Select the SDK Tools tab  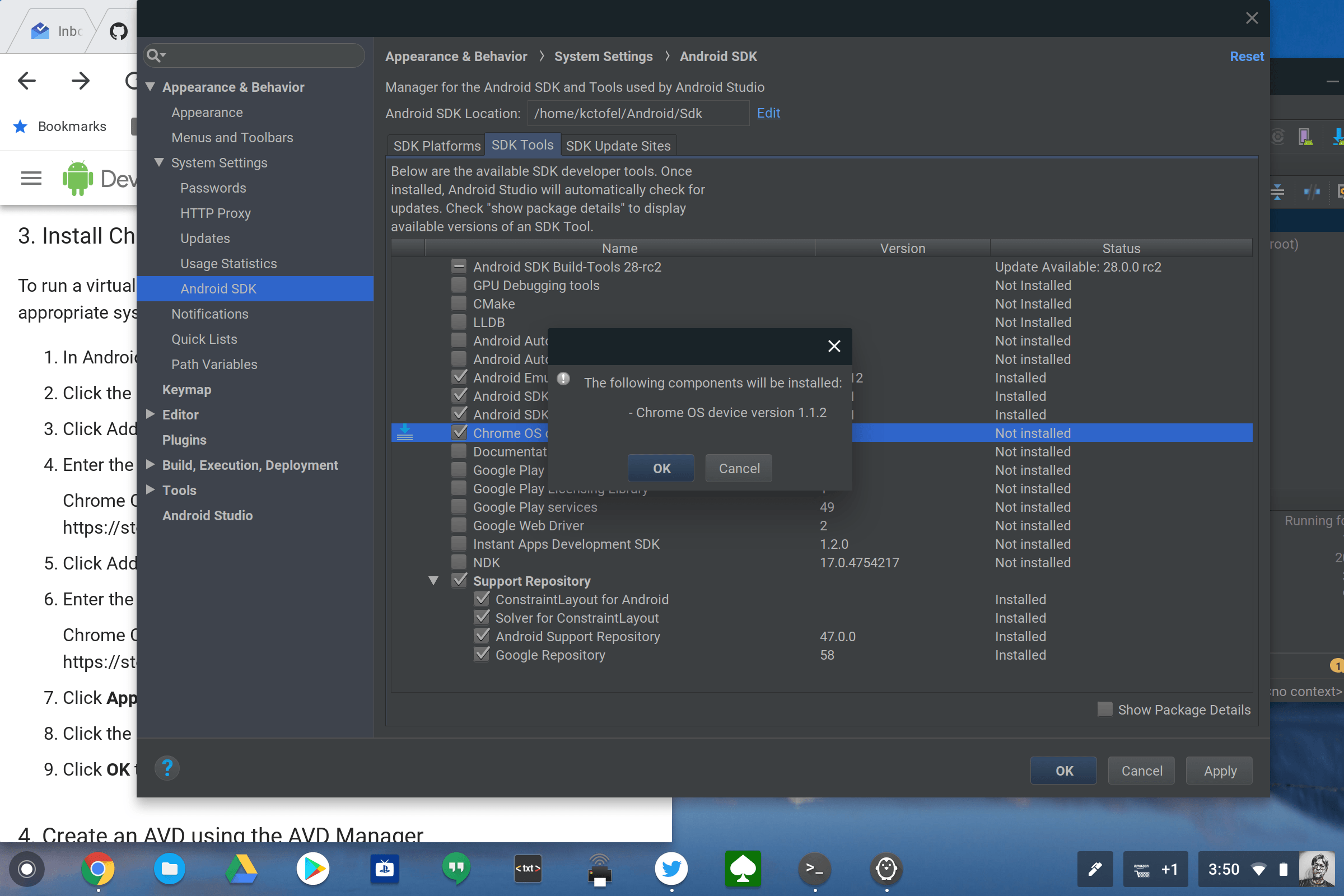(x=522, y=144)
